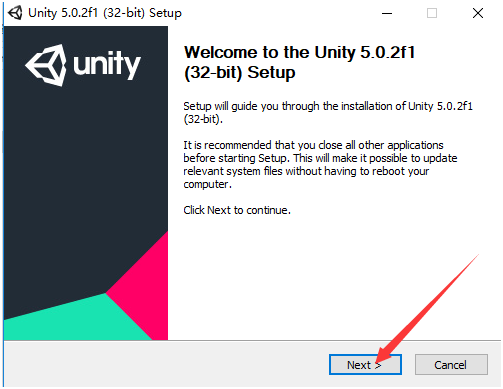Close the Unity Setup window
Screen dimensions: 503x389
coord(478,13)
